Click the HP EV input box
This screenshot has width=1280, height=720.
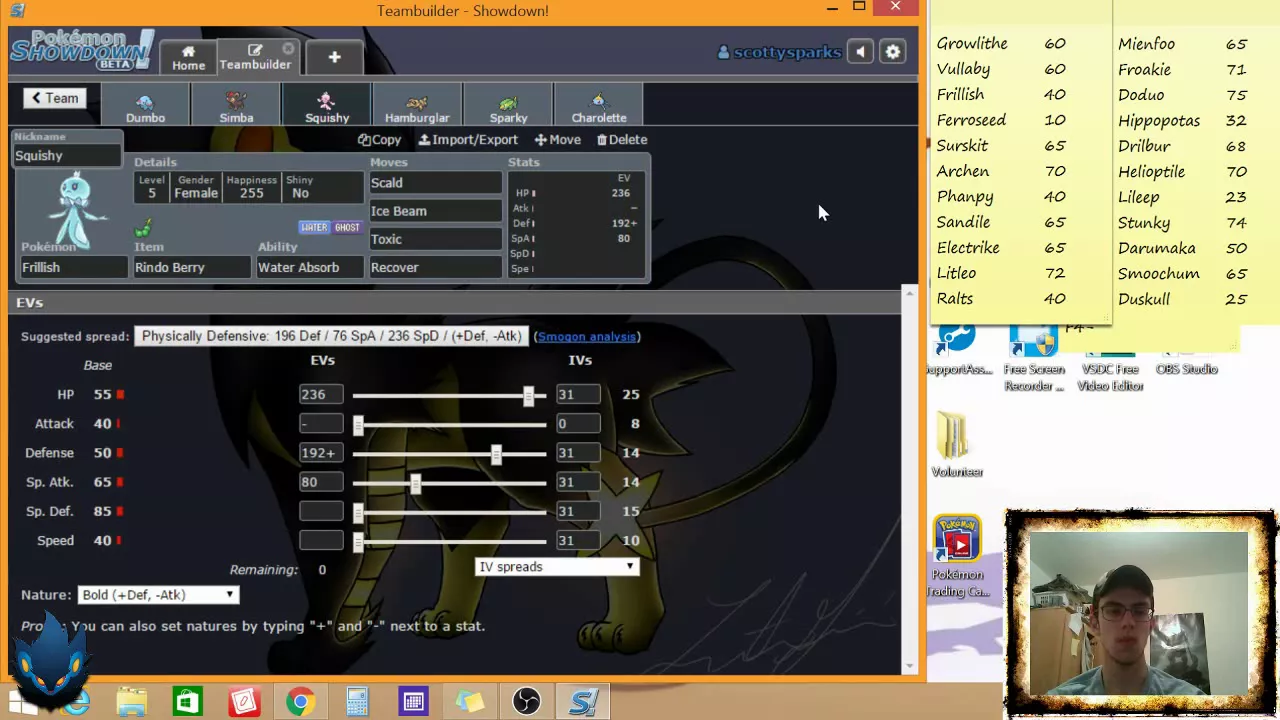321,394
